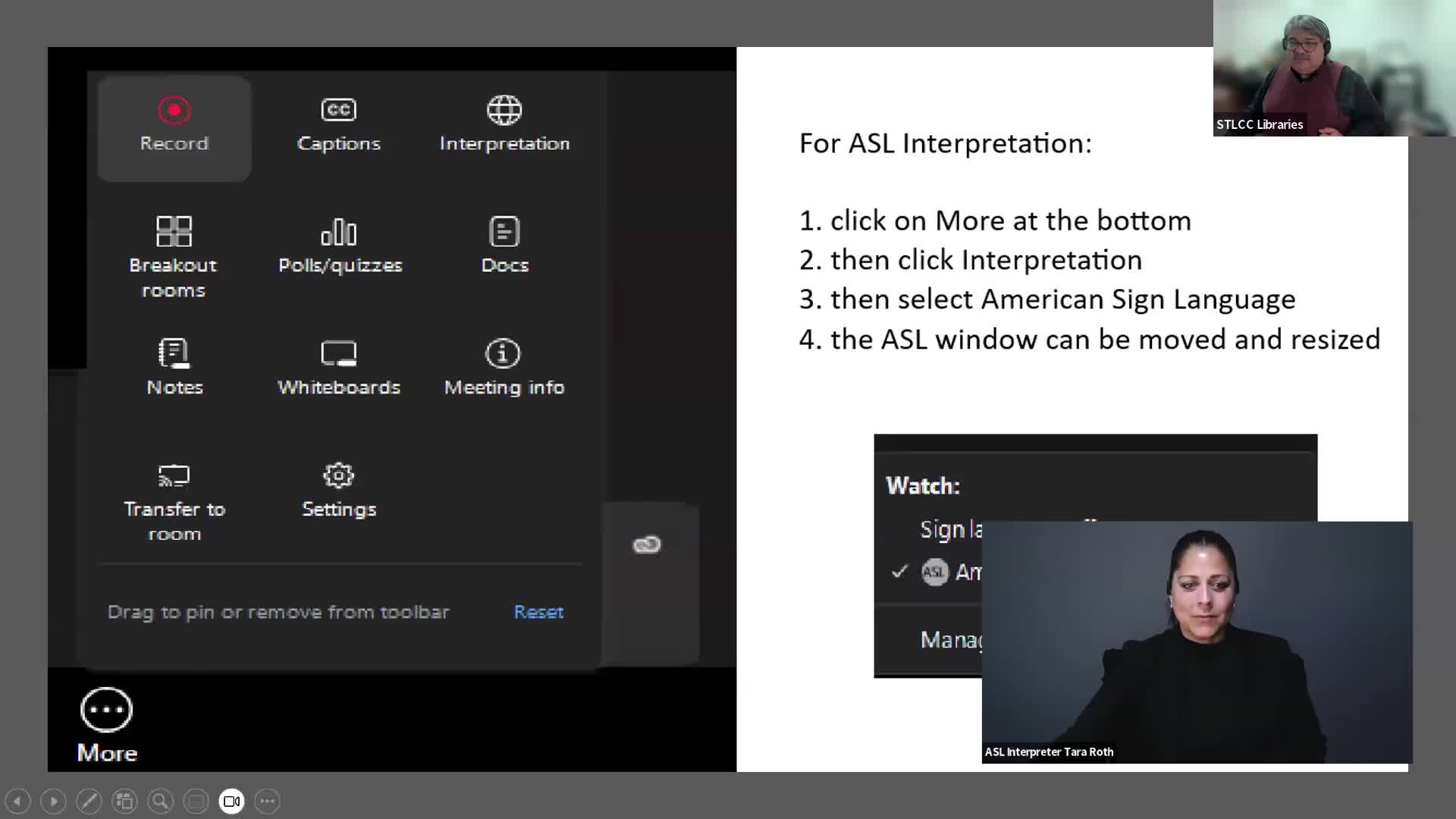Open the slide zoom magnifier tool
Viewport: 1456px width, 819px height.
pos(160,801)
